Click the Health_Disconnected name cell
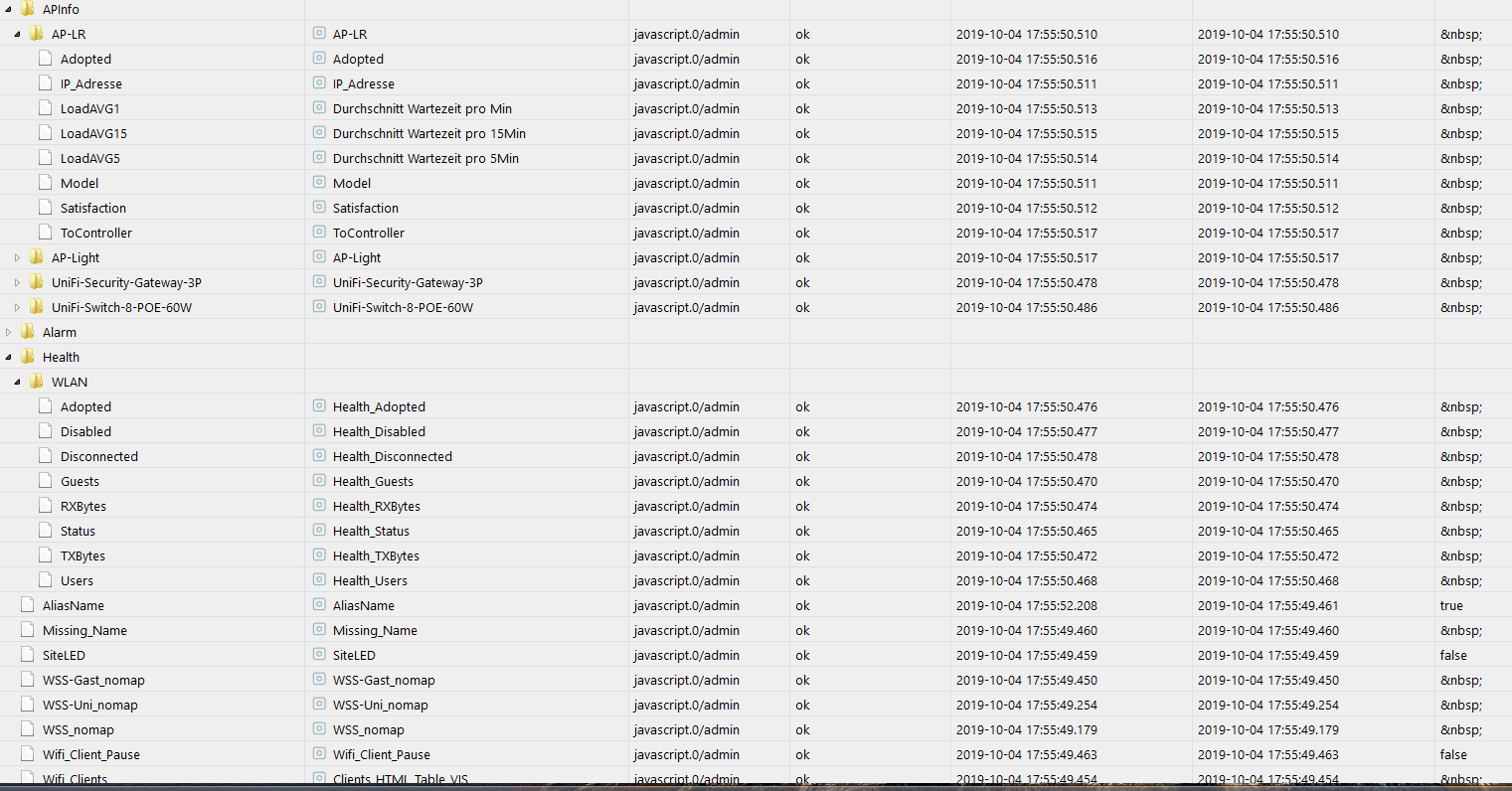The image size is (1512, 791). click(x=393, y=456)
